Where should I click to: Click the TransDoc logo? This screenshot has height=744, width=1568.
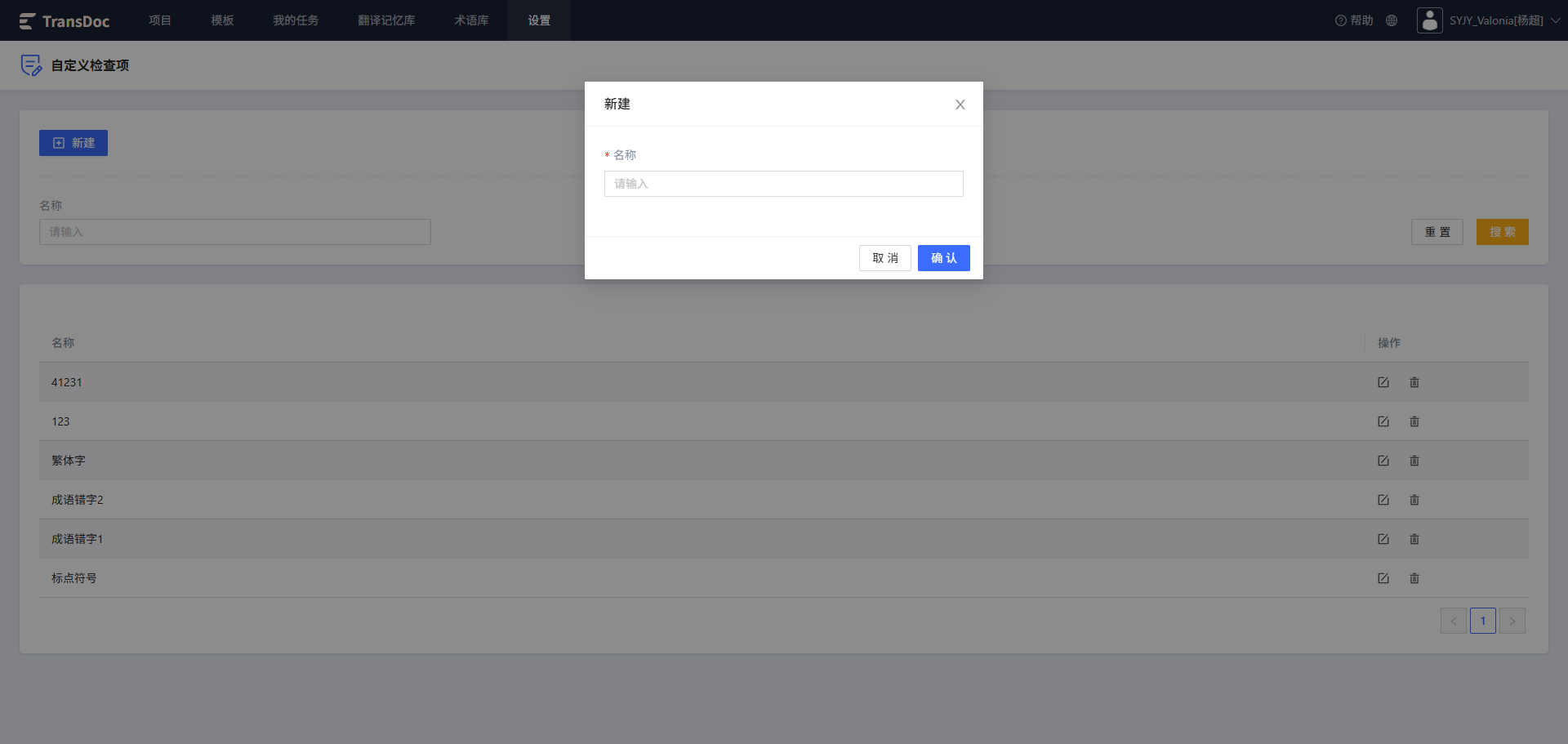[x=65, y=21]
